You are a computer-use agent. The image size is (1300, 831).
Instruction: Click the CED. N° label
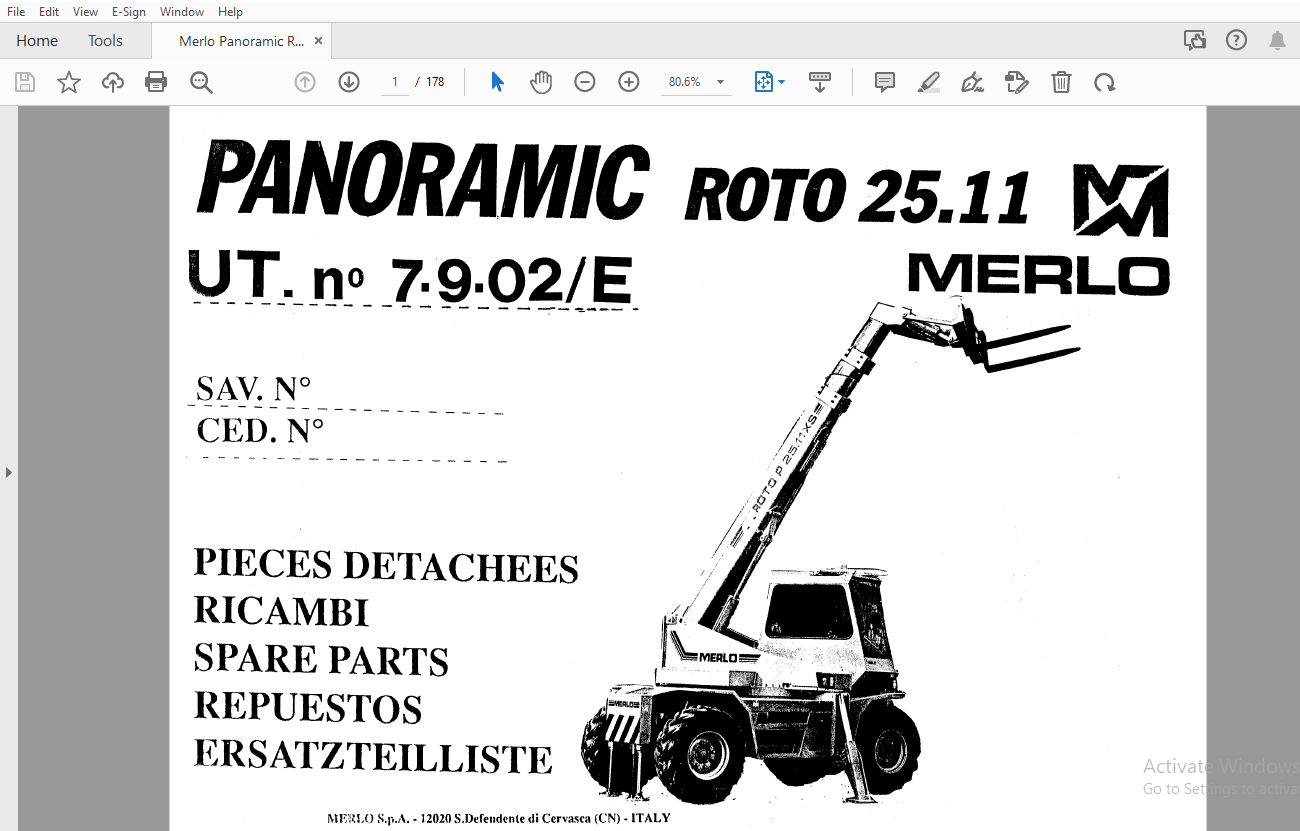click(260, 431)
